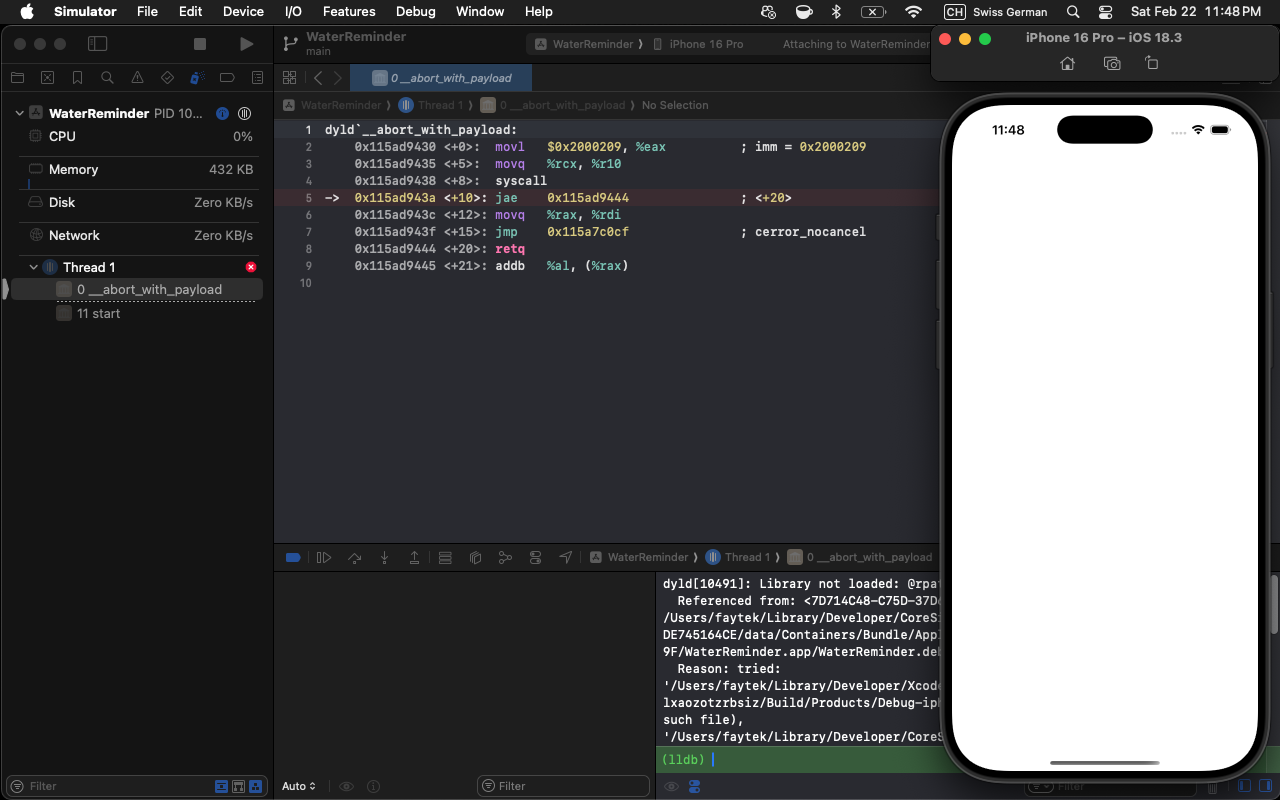Click the Simulate Location arrow
1280x800 pixels.
566,557
